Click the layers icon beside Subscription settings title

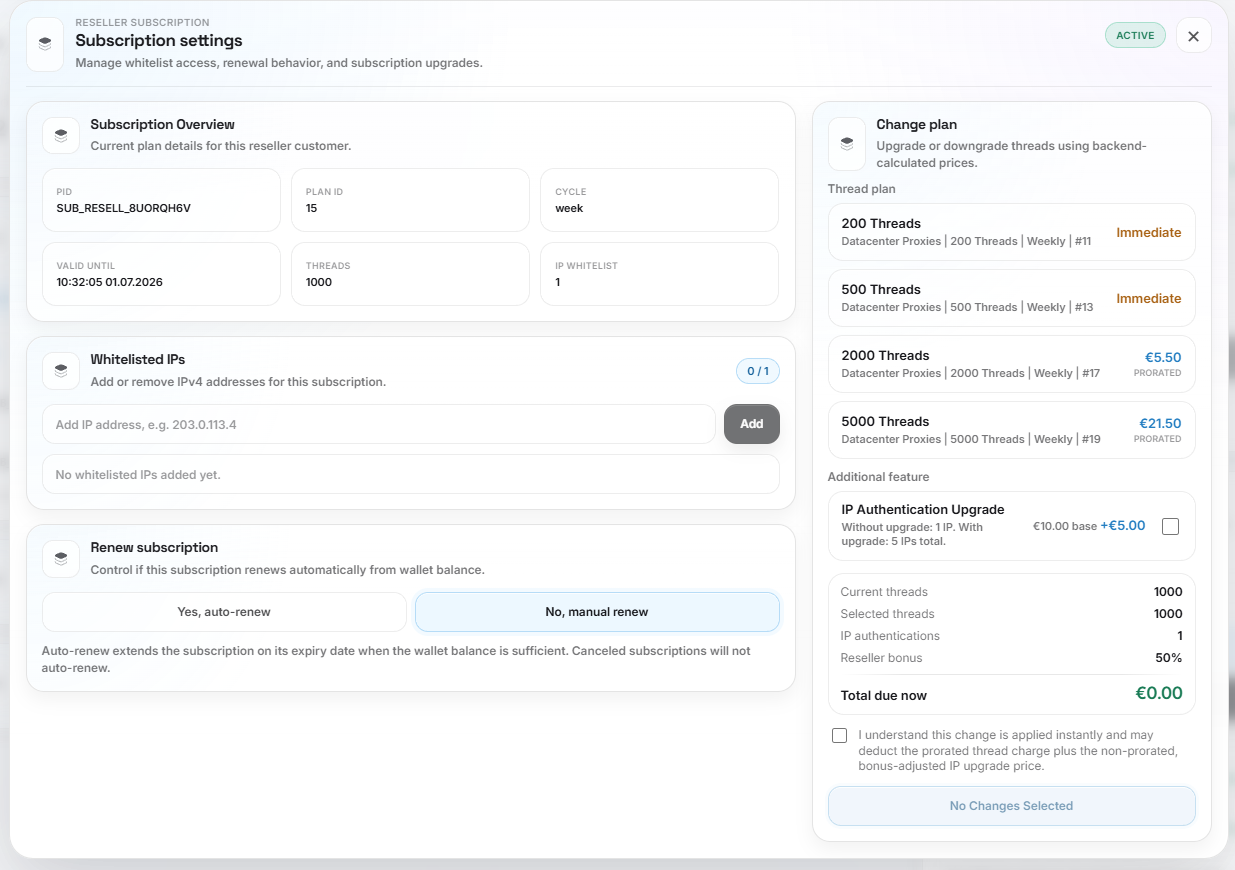point(45,44)
